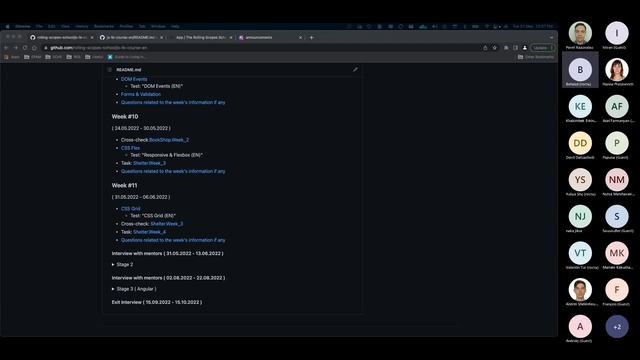640x360 pixels.
Task: Open the CSS Flex link
Action: tap(130, 148)
